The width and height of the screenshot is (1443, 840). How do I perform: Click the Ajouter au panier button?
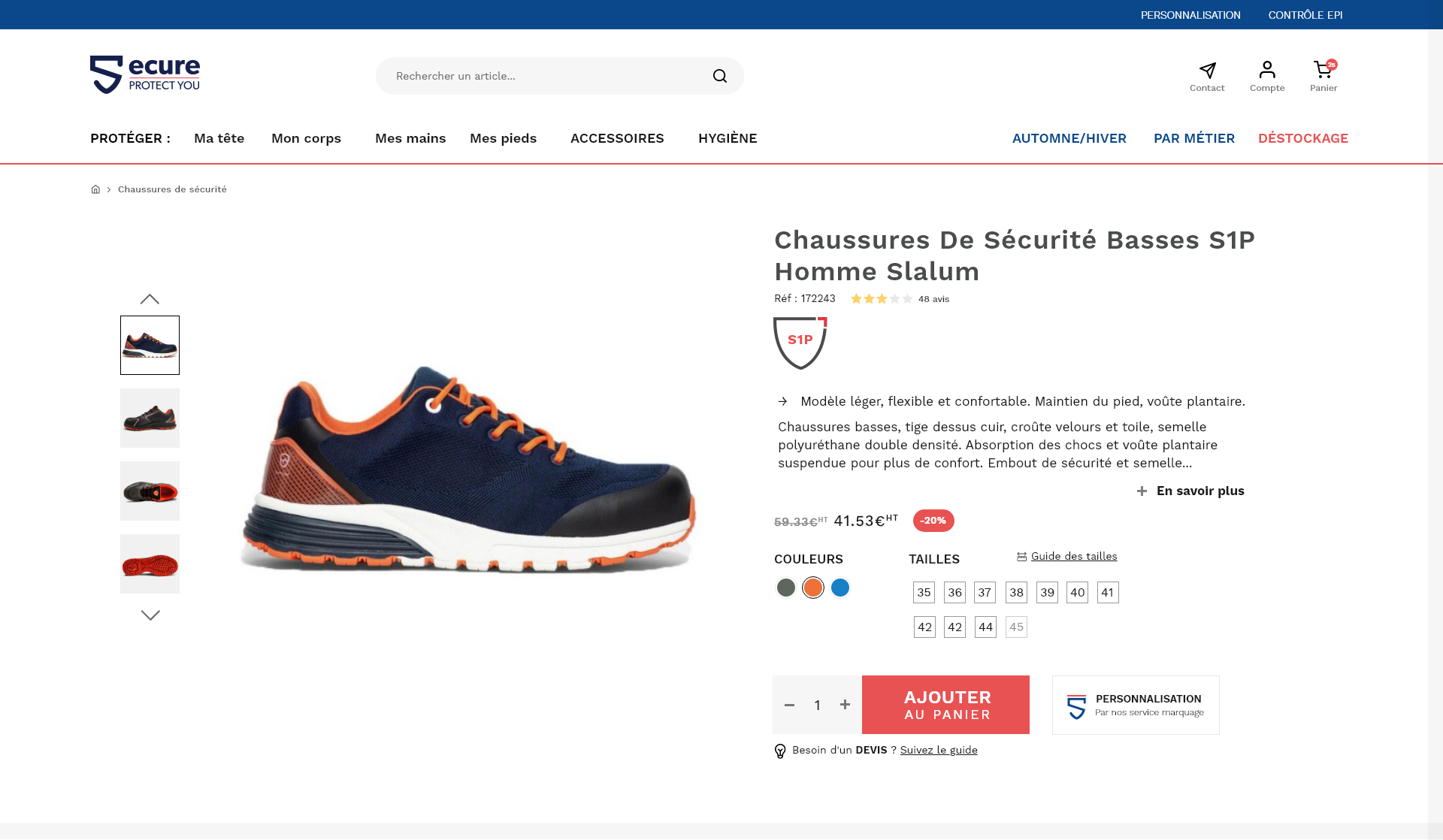(945, 705)
